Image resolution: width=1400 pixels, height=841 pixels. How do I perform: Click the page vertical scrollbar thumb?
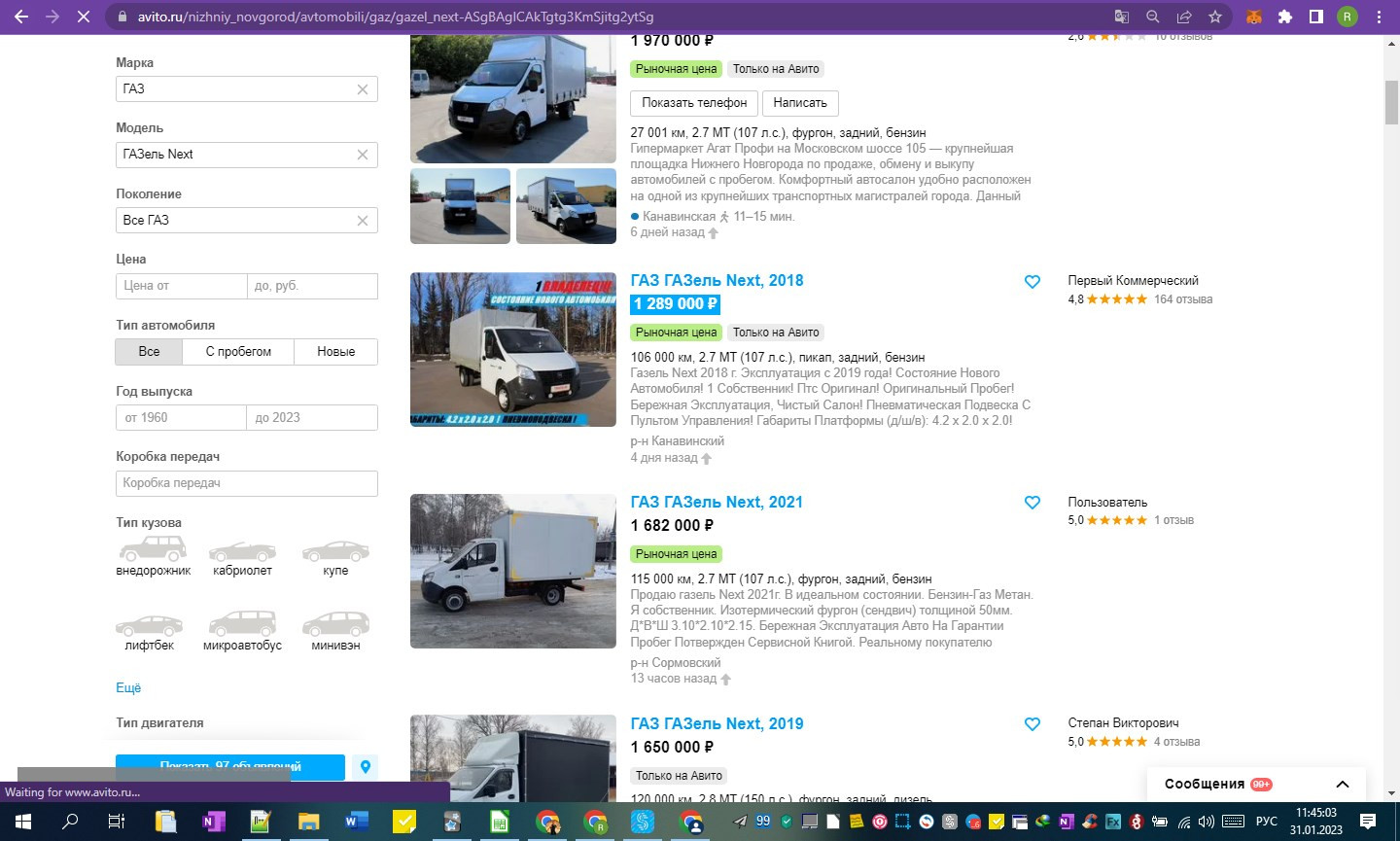pyautogui.click(x=1391, y=103)
